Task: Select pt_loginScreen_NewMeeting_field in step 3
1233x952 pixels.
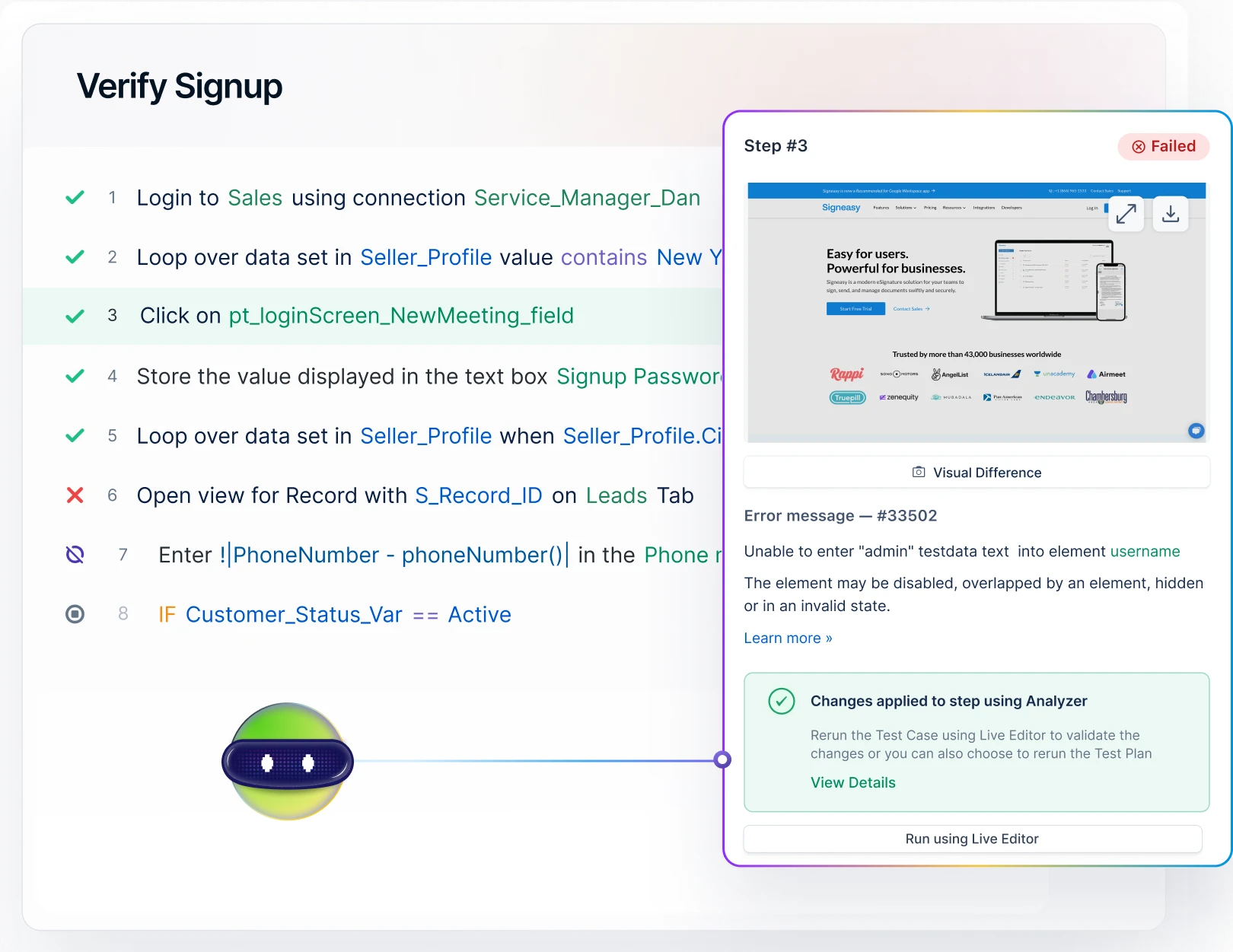Action: 401,315
